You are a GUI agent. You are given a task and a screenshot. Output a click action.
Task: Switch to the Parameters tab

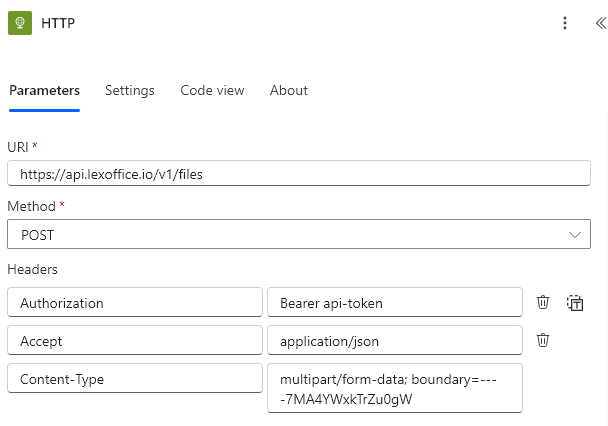[x=44, y=90]
